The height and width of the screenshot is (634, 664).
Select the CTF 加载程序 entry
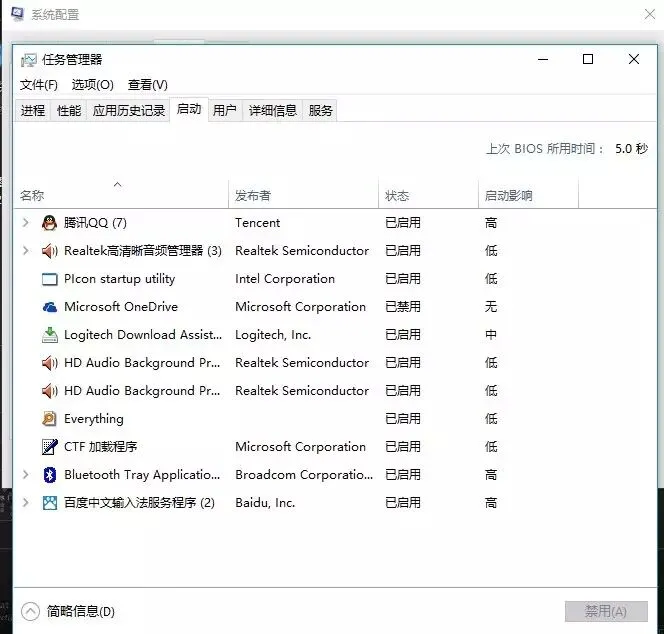click(x=100, y=446)
